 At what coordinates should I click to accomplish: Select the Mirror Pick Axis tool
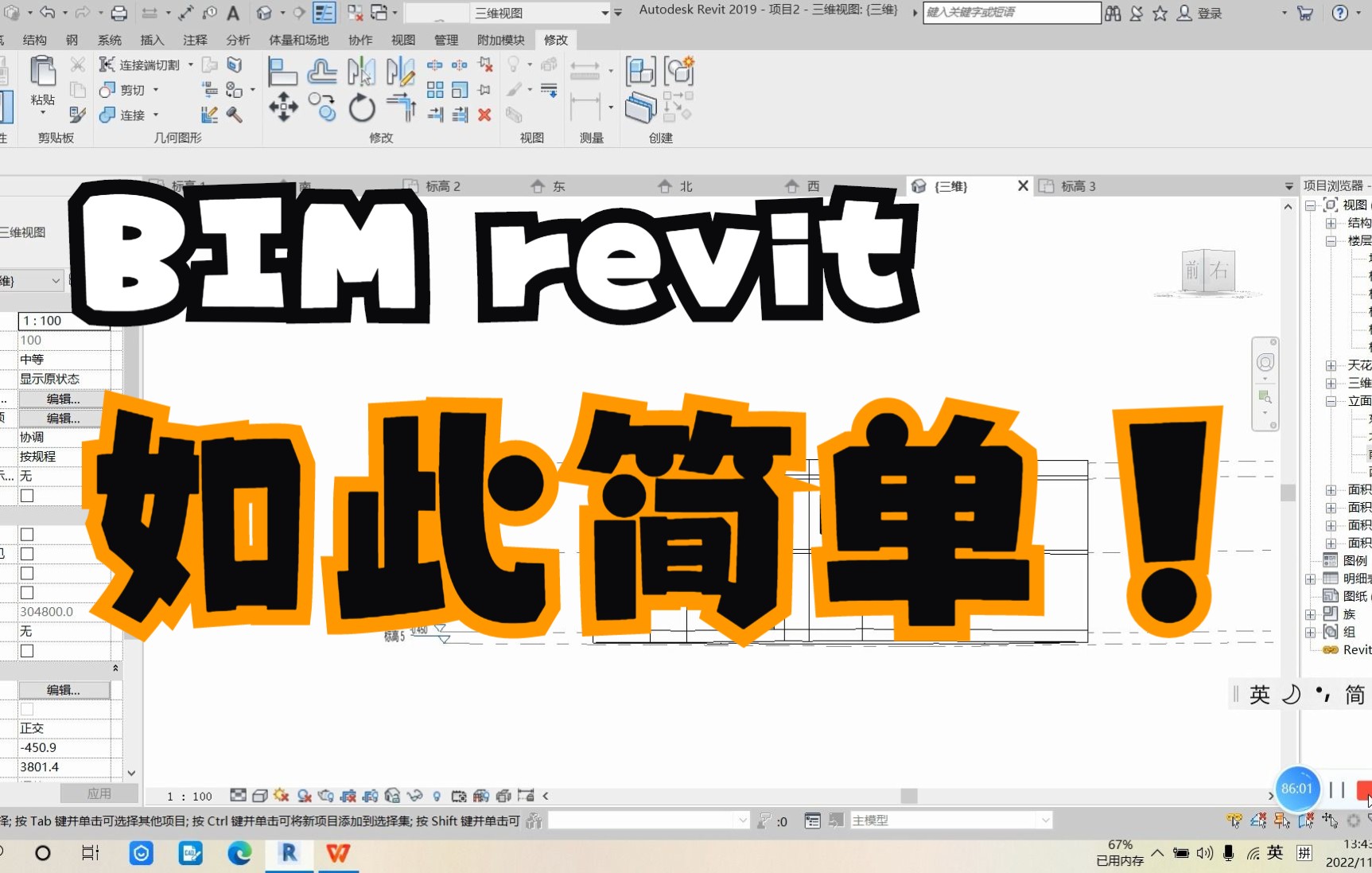(361, 72)
